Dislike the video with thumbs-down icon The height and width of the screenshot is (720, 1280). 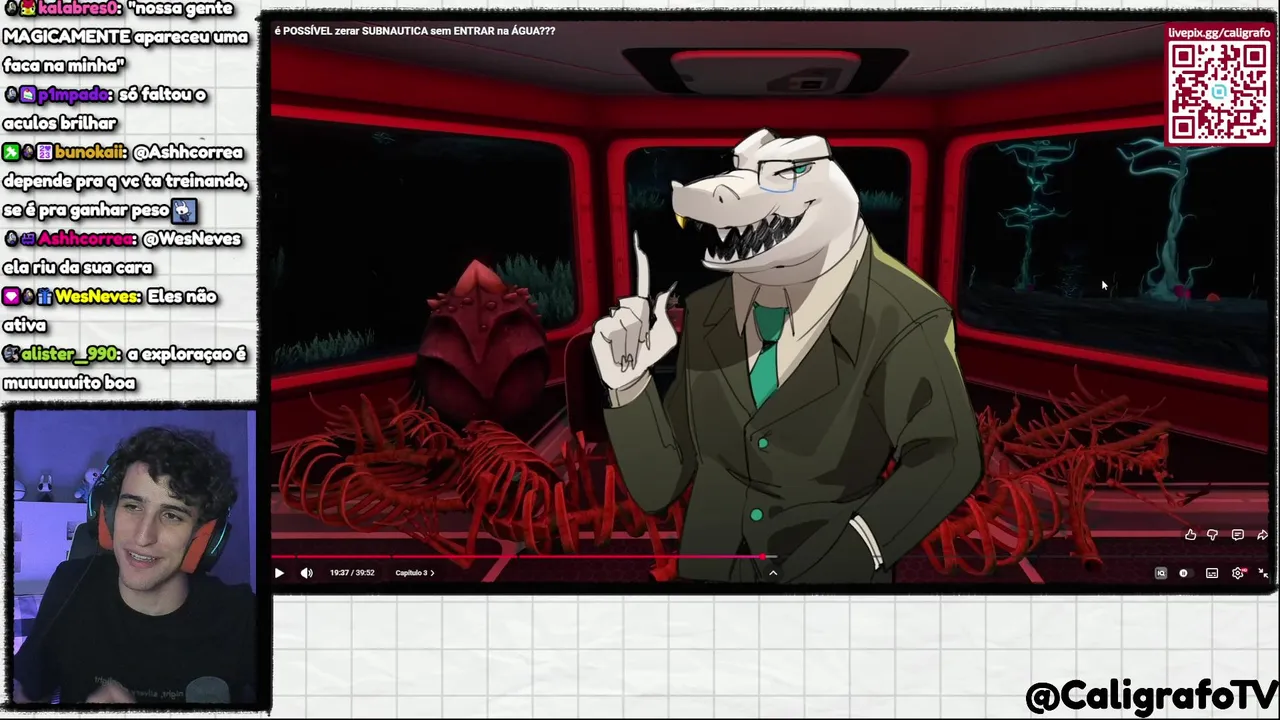(x=1212, y=535)
